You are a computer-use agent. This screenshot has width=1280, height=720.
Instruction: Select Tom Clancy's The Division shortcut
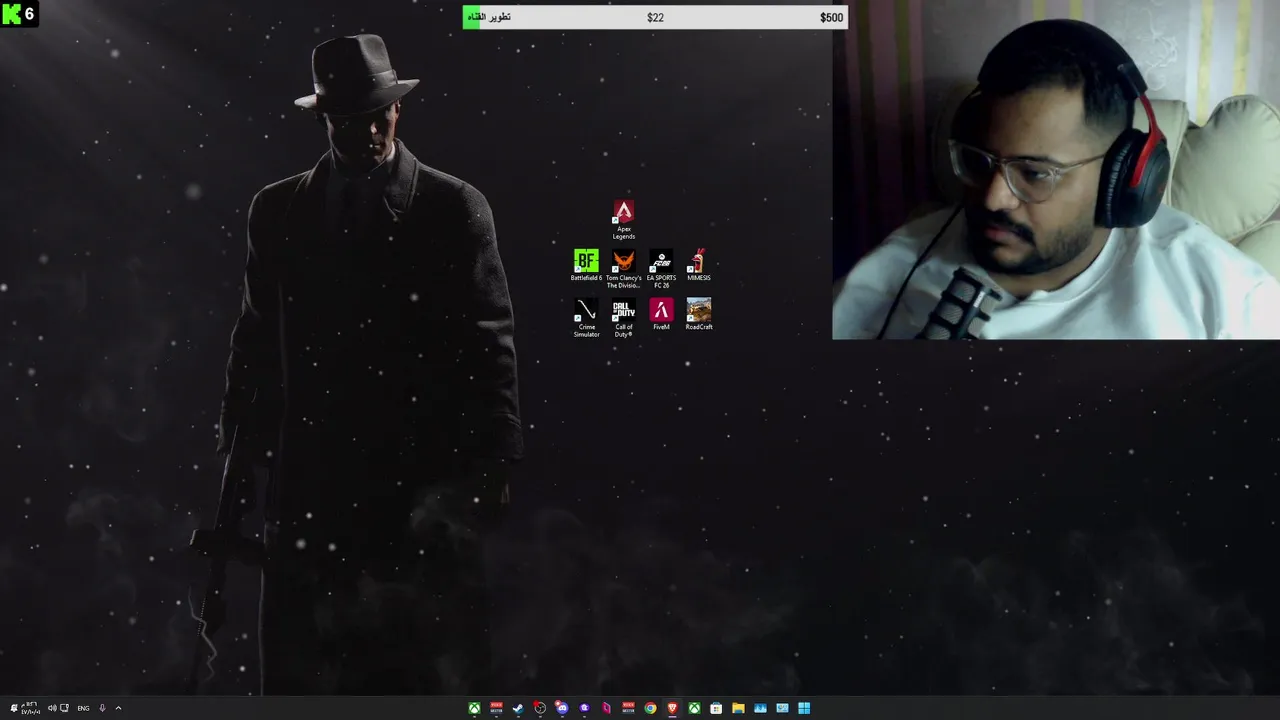tap(623, 269)
